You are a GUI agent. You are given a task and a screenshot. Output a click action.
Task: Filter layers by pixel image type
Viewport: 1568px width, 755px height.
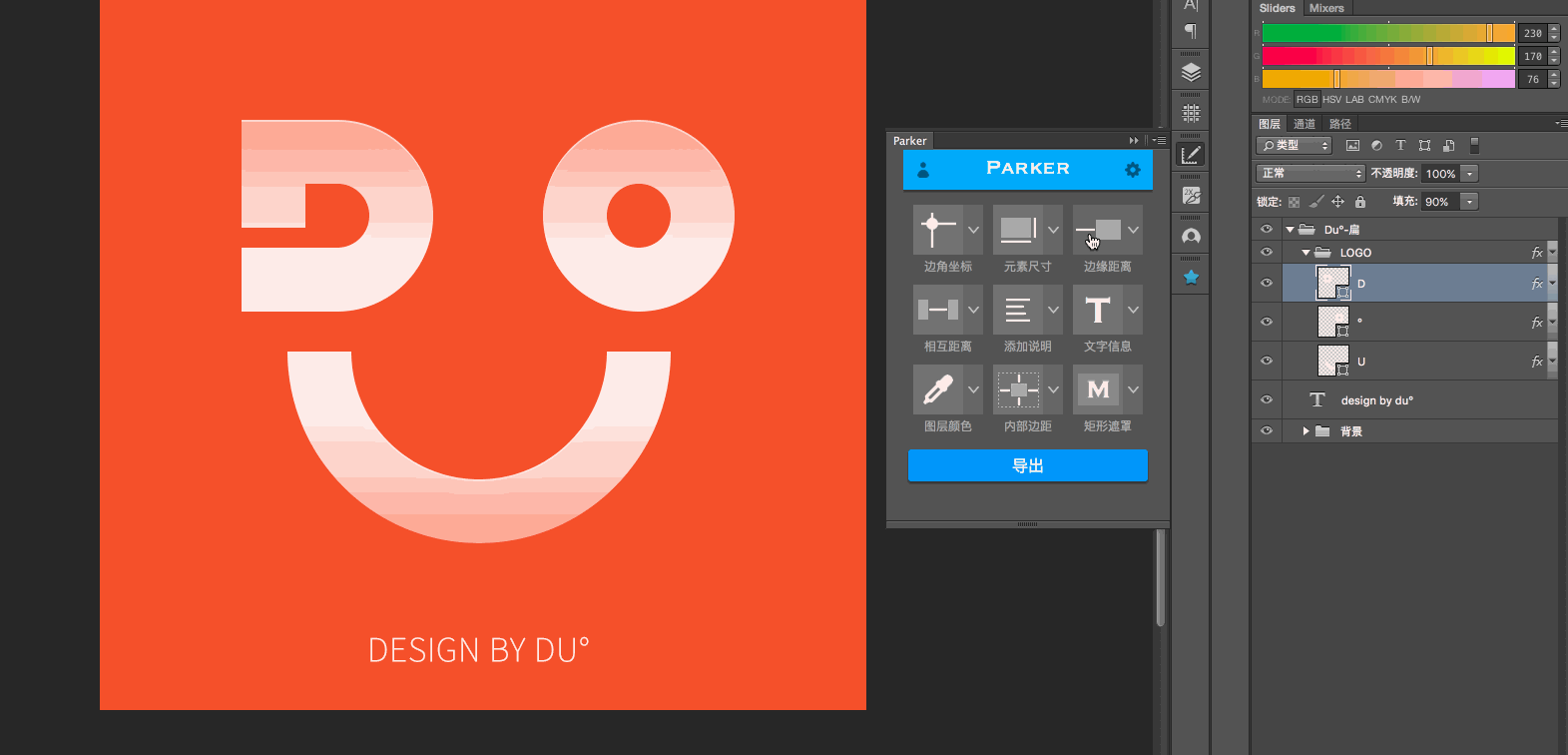[x=1352, y=146]
